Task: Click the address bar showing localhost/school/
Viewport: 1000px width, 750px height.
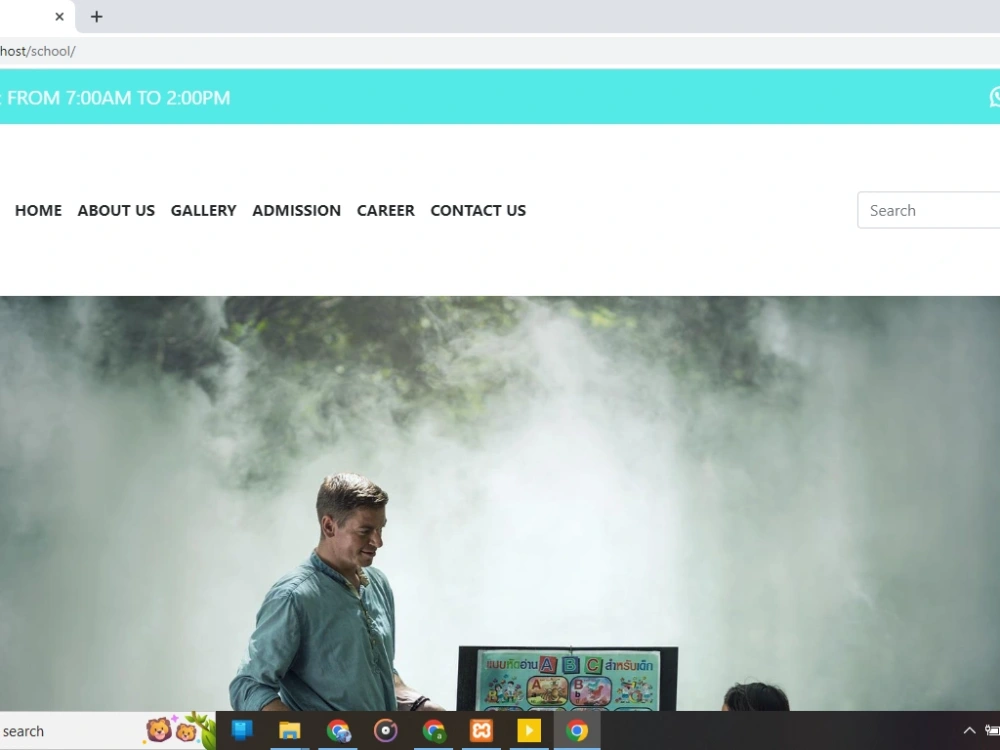Action: [38, 51]
